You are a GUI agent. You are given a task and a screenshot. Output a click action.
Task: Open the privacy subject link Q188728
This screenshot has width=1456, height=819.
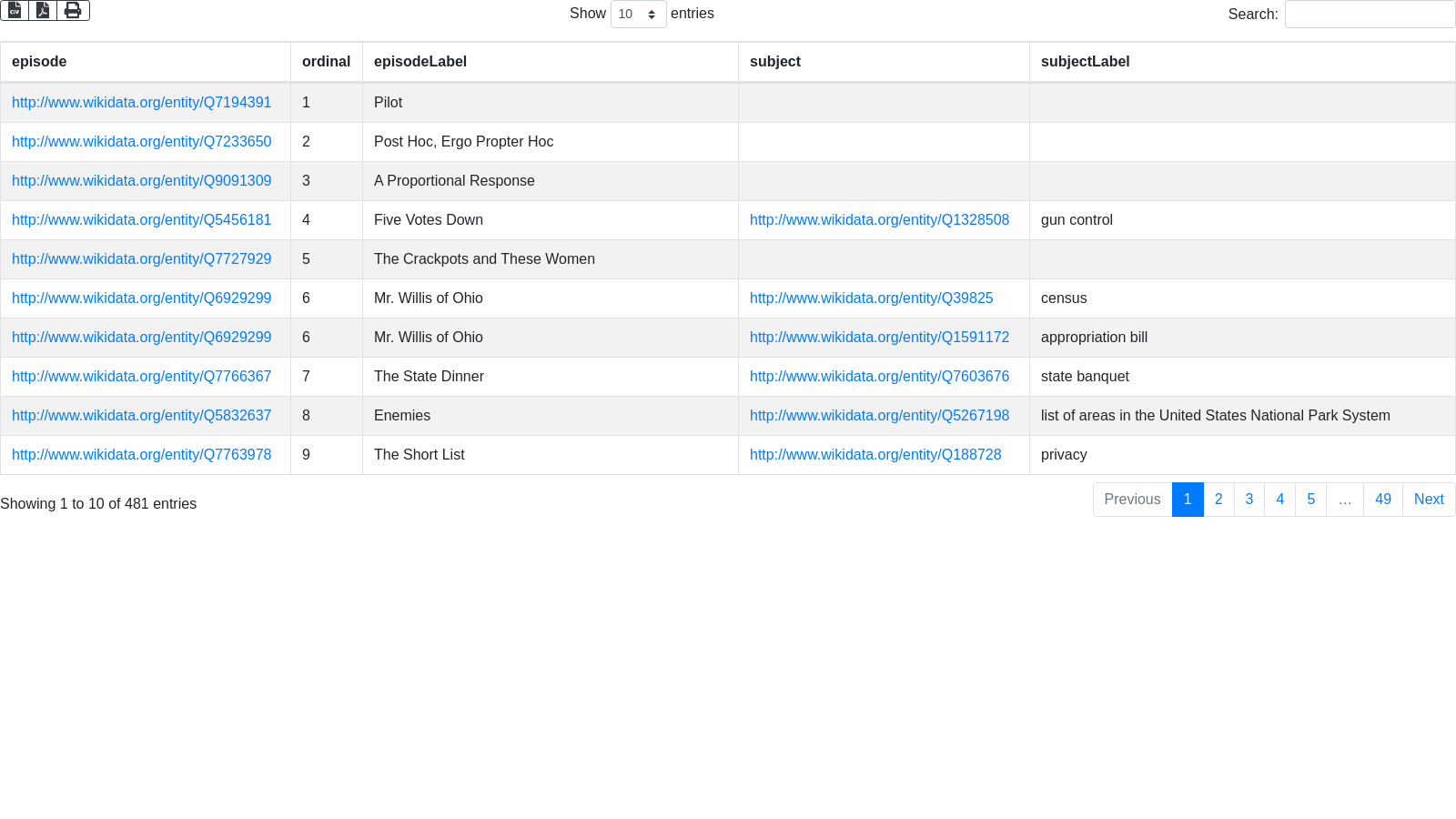pyautogui.click(x=875, y=455)
